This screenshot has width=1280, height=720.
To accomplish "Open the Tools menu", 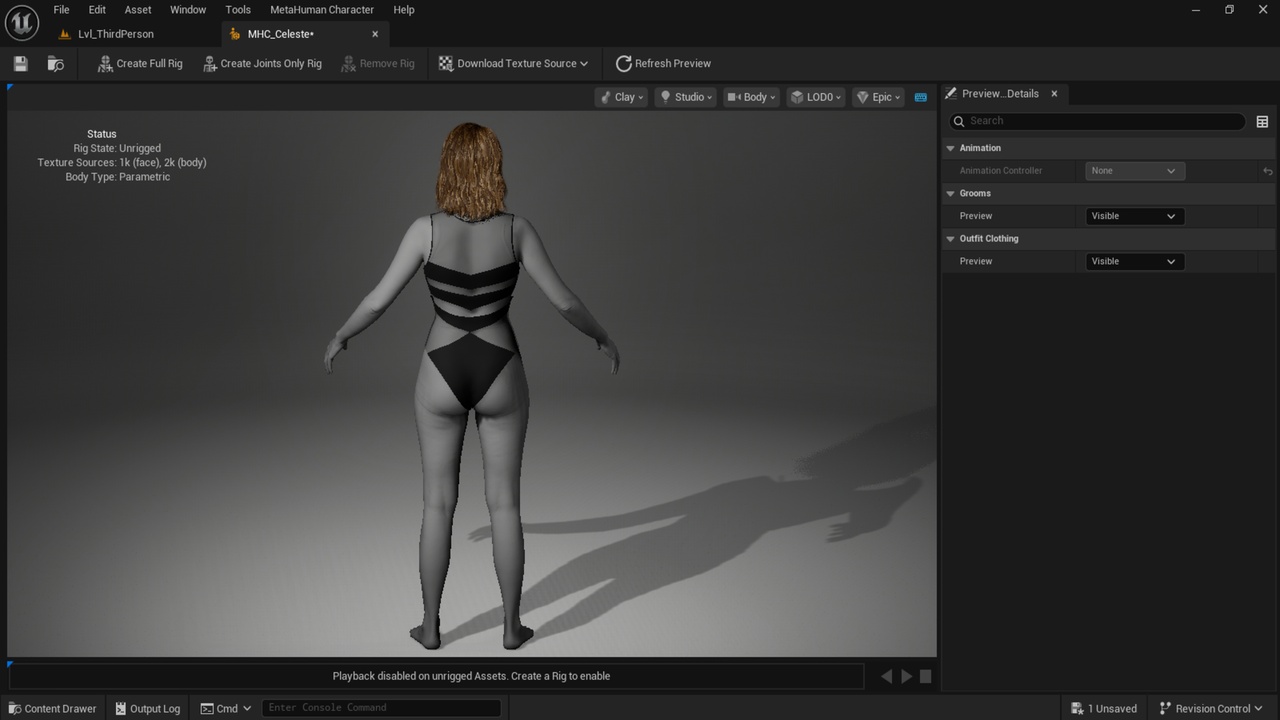I will point(238,10).
